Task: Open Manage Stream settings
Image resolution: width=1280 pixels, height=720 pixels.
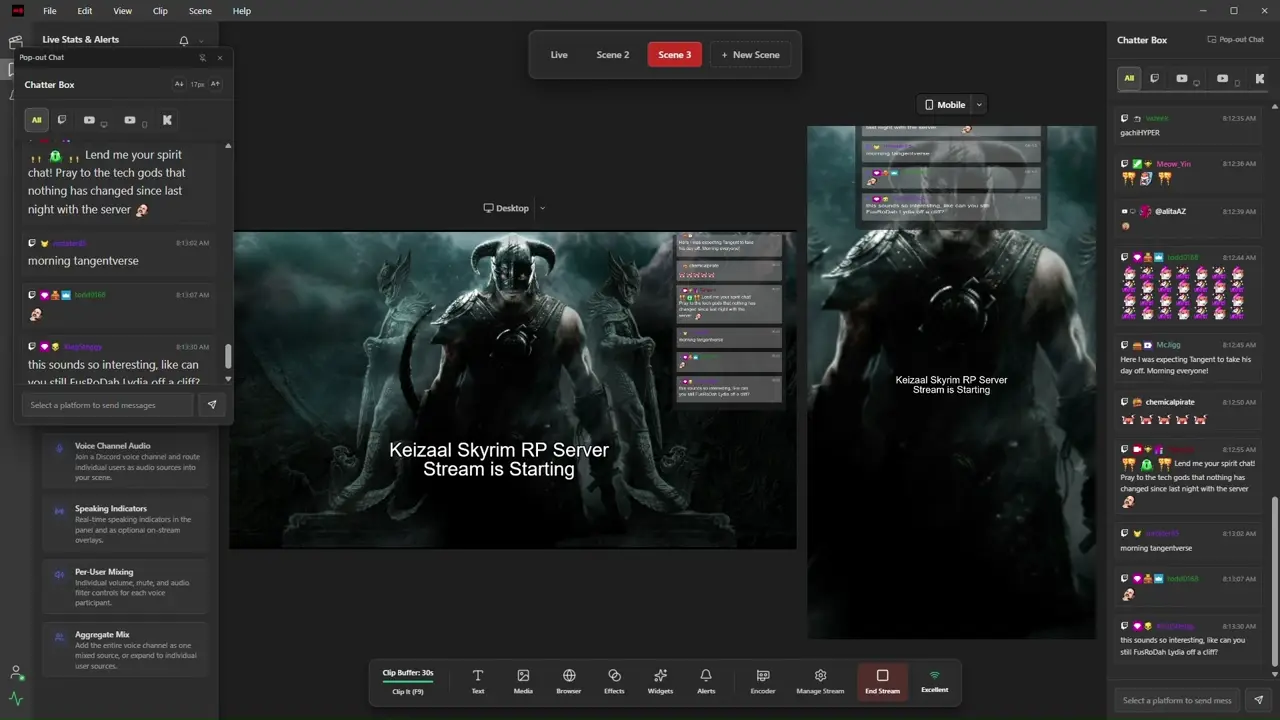Action: 820,681
